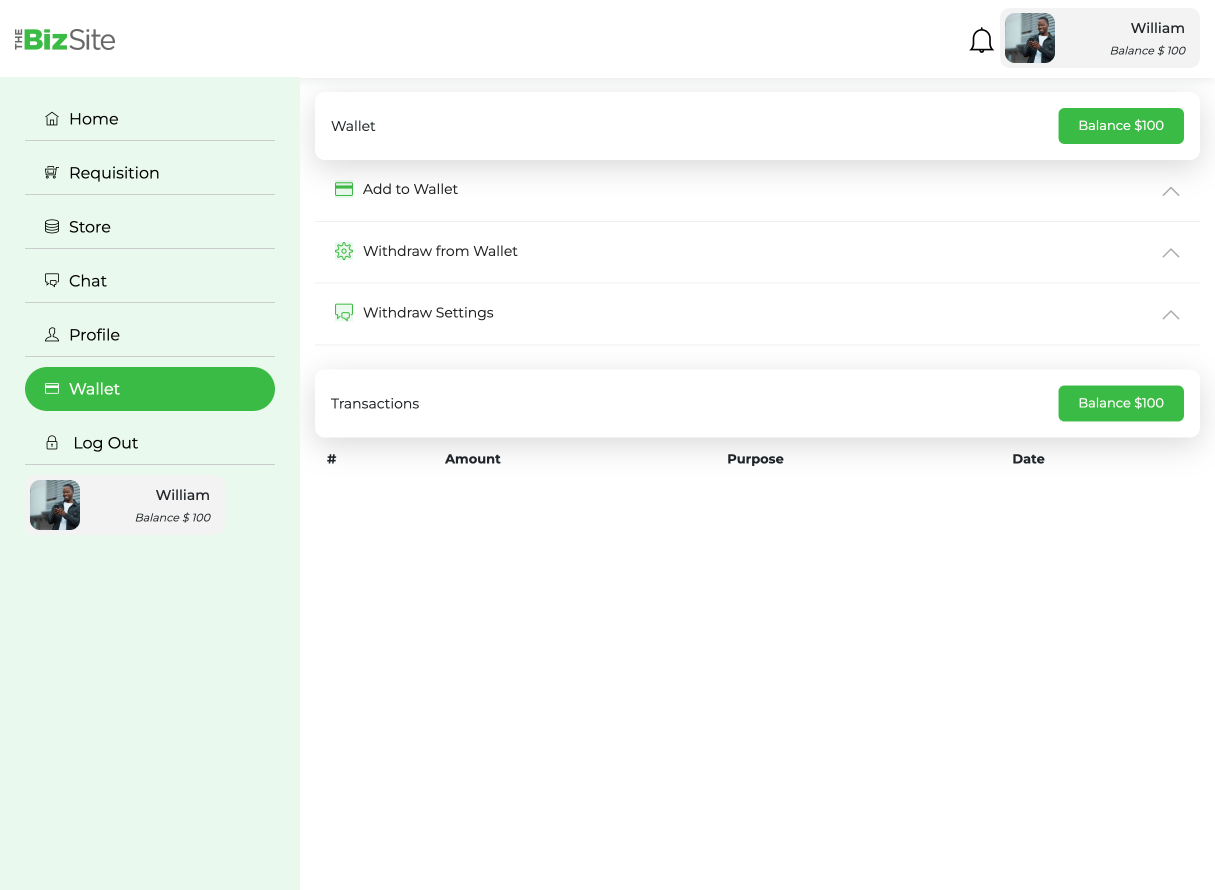Image resolution: width=1215 pixels, height=890 pixels.
Task: Click the notification bell icon
Action: 981,41
